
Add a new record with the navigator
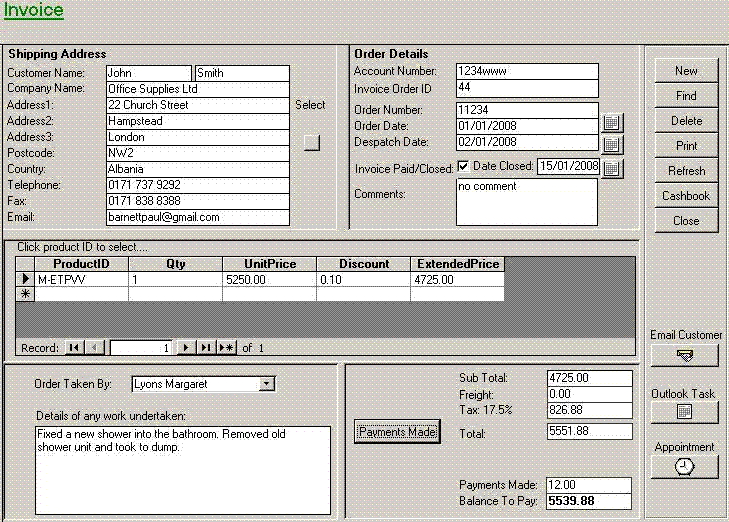(x=227, y=348)
